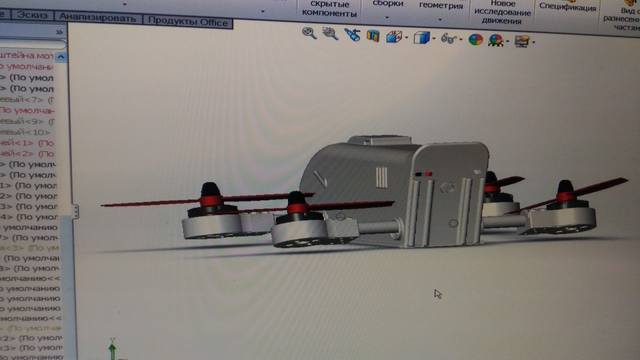The height and width of the screenshot is (360, 640).
Task: Open the Hide/Show Items glasses icon
Action: tap(448, 39)
